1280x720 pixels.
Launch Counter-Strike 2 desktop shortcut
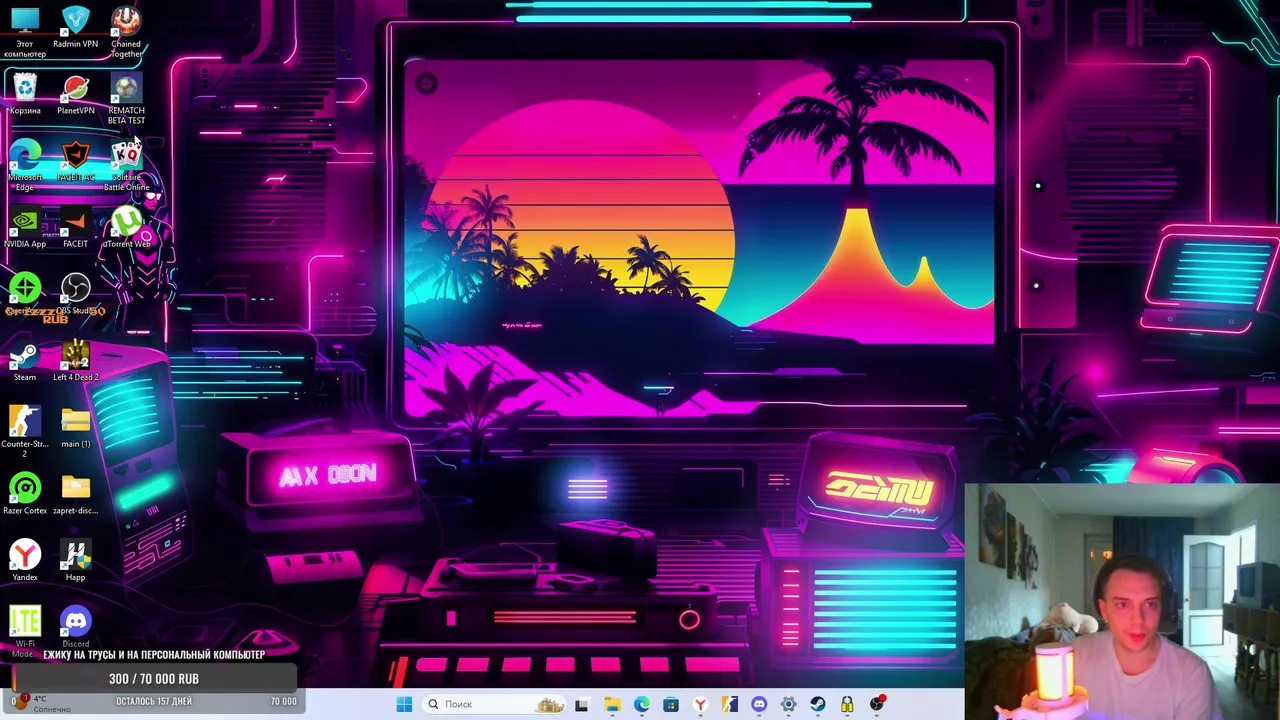(25, 431)
